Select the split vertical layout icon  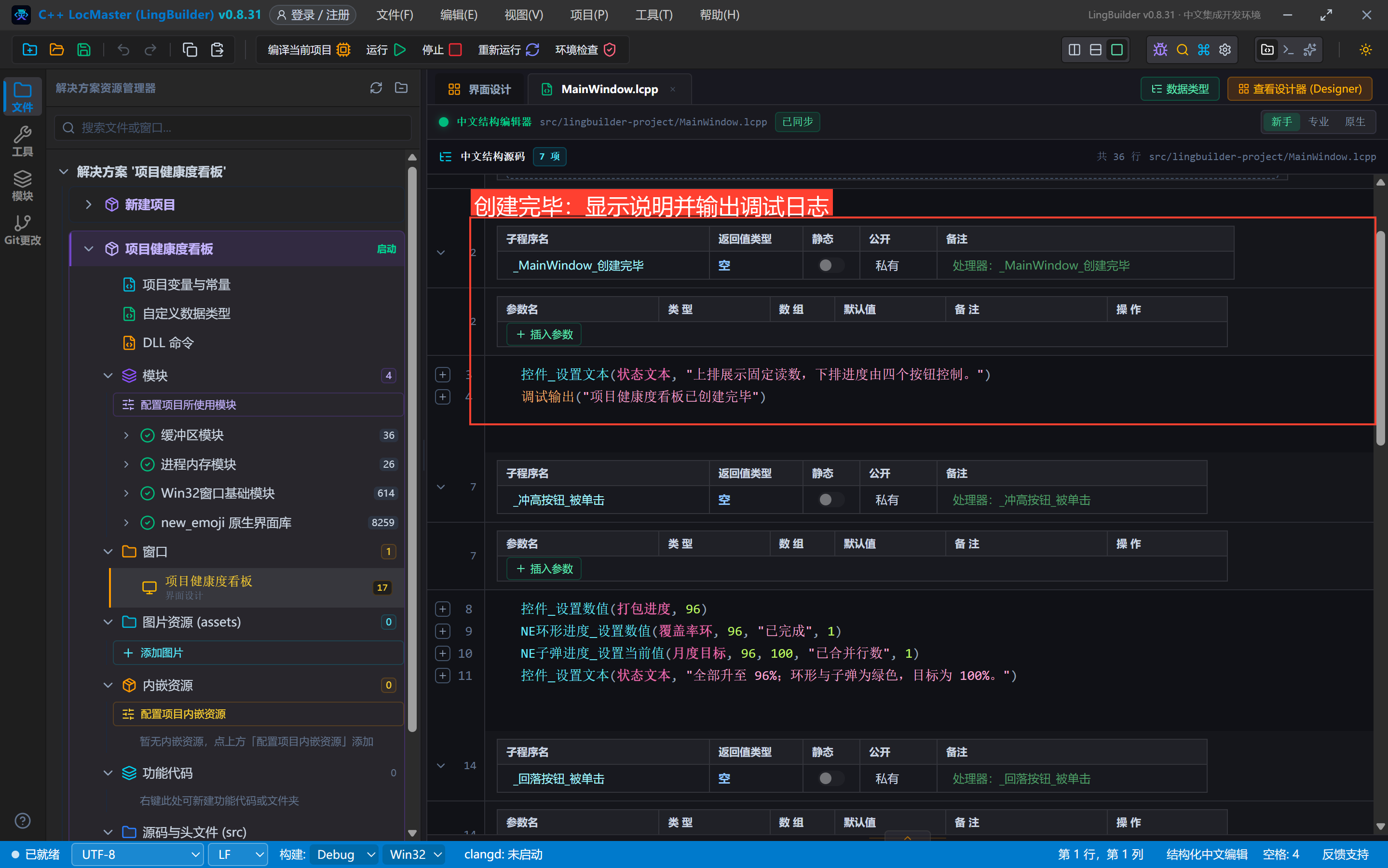tap(1074, 50)
